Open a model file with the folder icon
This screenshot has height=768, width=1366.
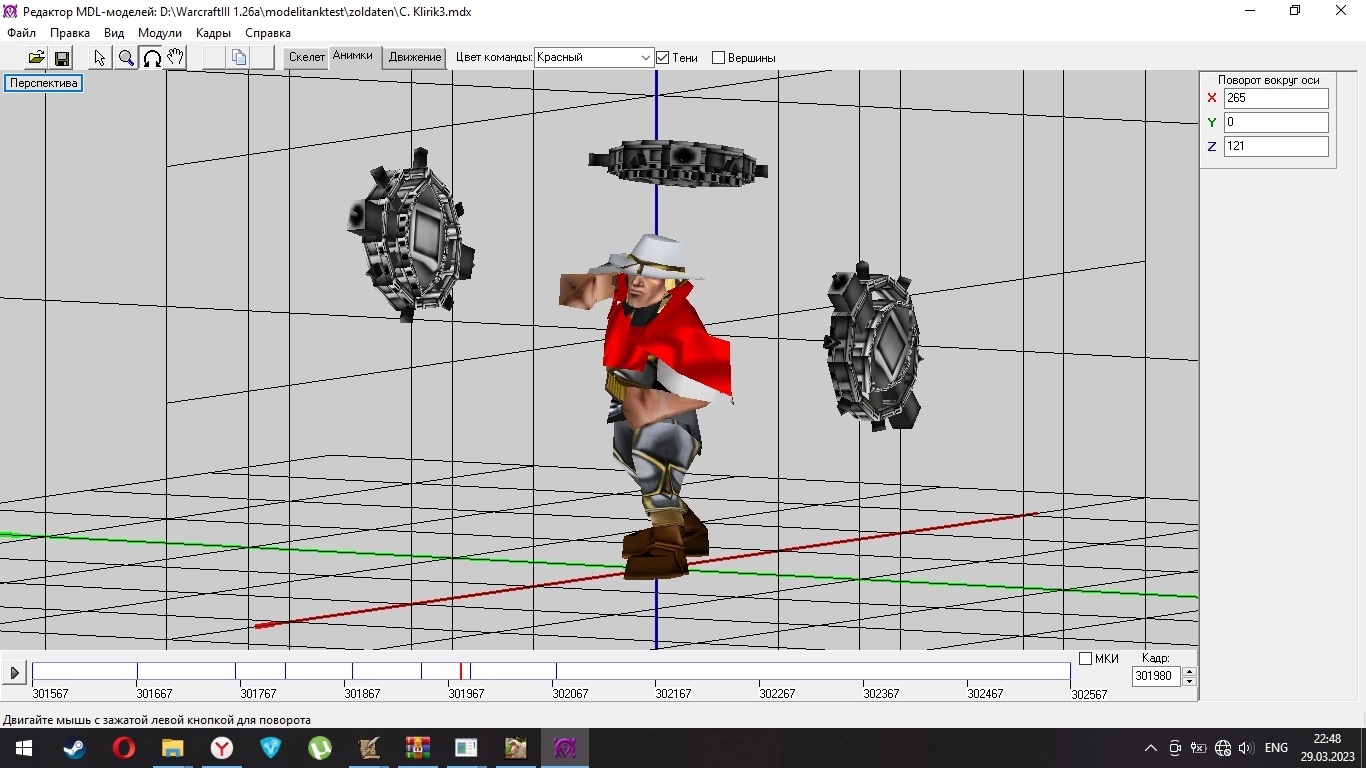[36, 58]
